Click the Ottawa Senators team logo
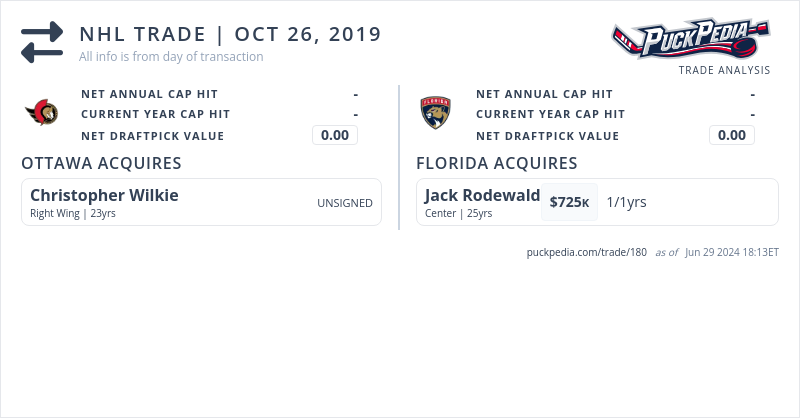Image resolution: width=800 pixels, height=418 pixels. [x=42, y=114]
